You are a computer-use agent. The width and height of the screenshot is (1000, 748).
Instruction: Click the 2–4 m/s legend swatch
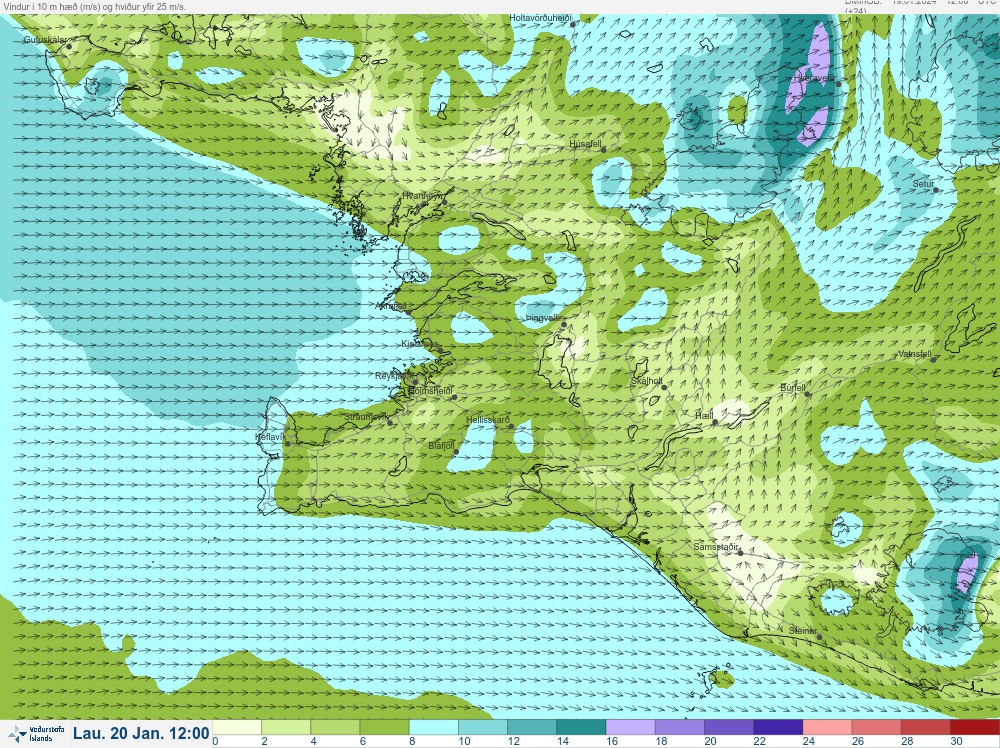coord(286,728)
